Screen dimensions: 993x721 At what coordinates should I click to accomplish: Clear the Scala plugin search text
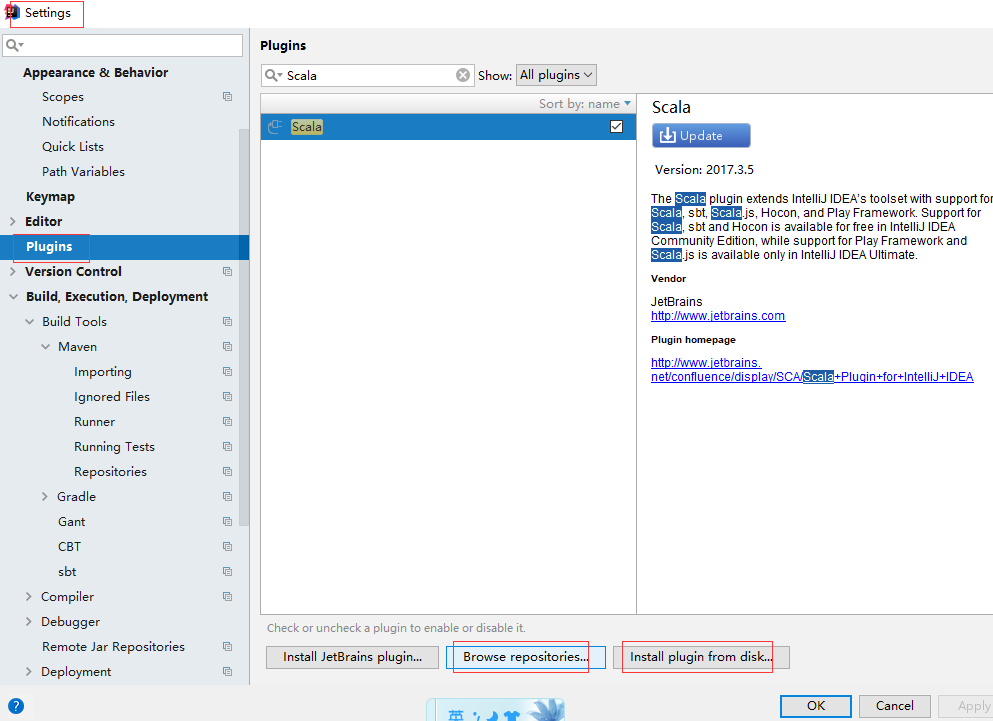[x=463, y=75]
